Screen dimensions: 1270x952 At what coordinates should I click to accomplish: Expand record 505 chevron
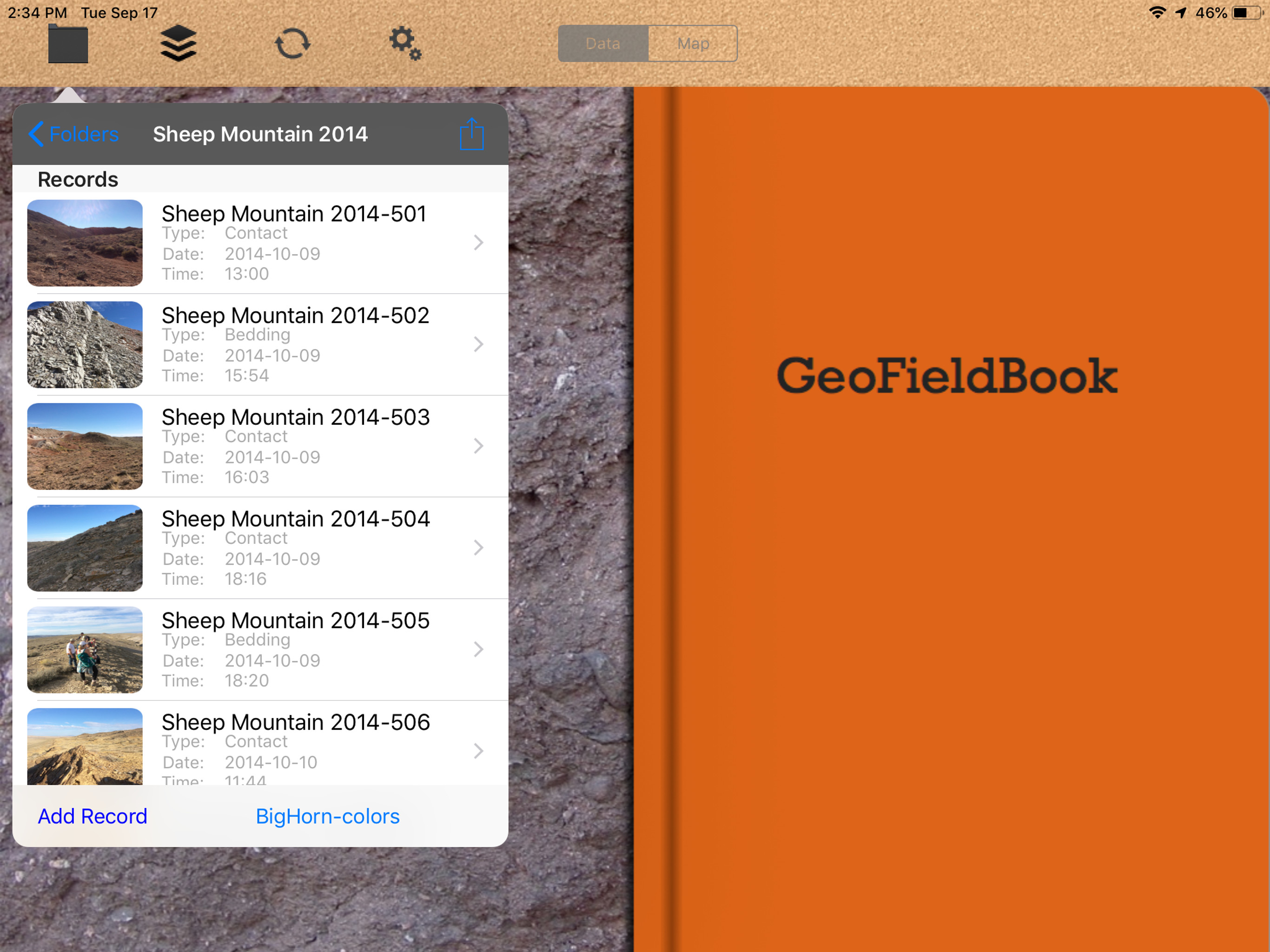coord(478,649)
